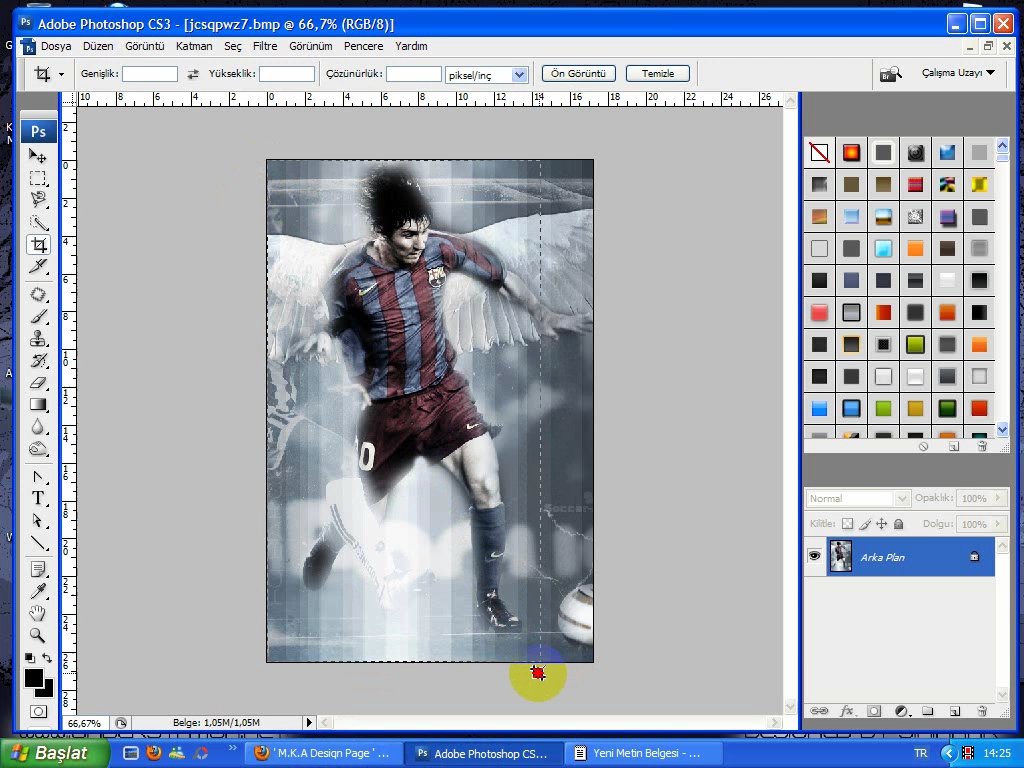1024x768 pixels.
Task: Toggle lock transparent pixels
Action: [848, 524]
